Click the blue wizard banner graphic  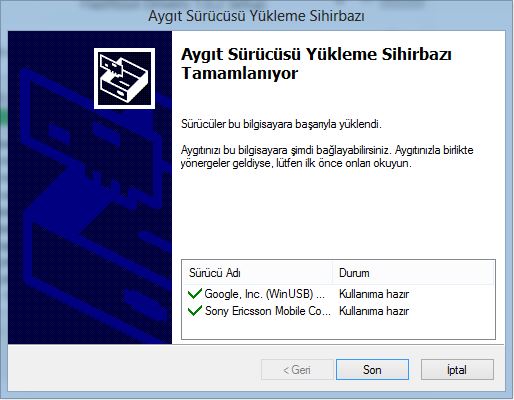(90, 187)
